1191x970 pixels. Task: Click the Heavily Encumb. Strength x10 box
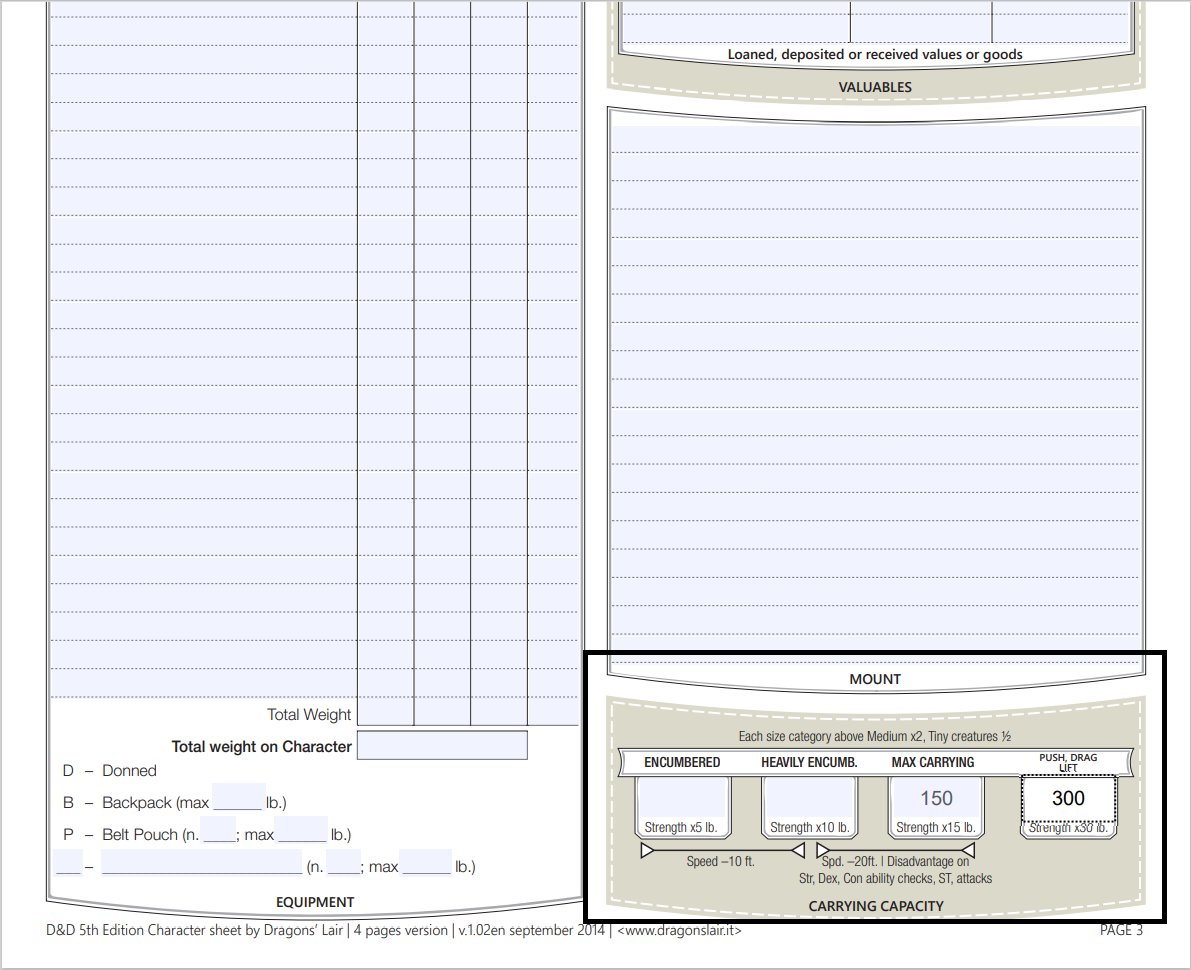809,798
